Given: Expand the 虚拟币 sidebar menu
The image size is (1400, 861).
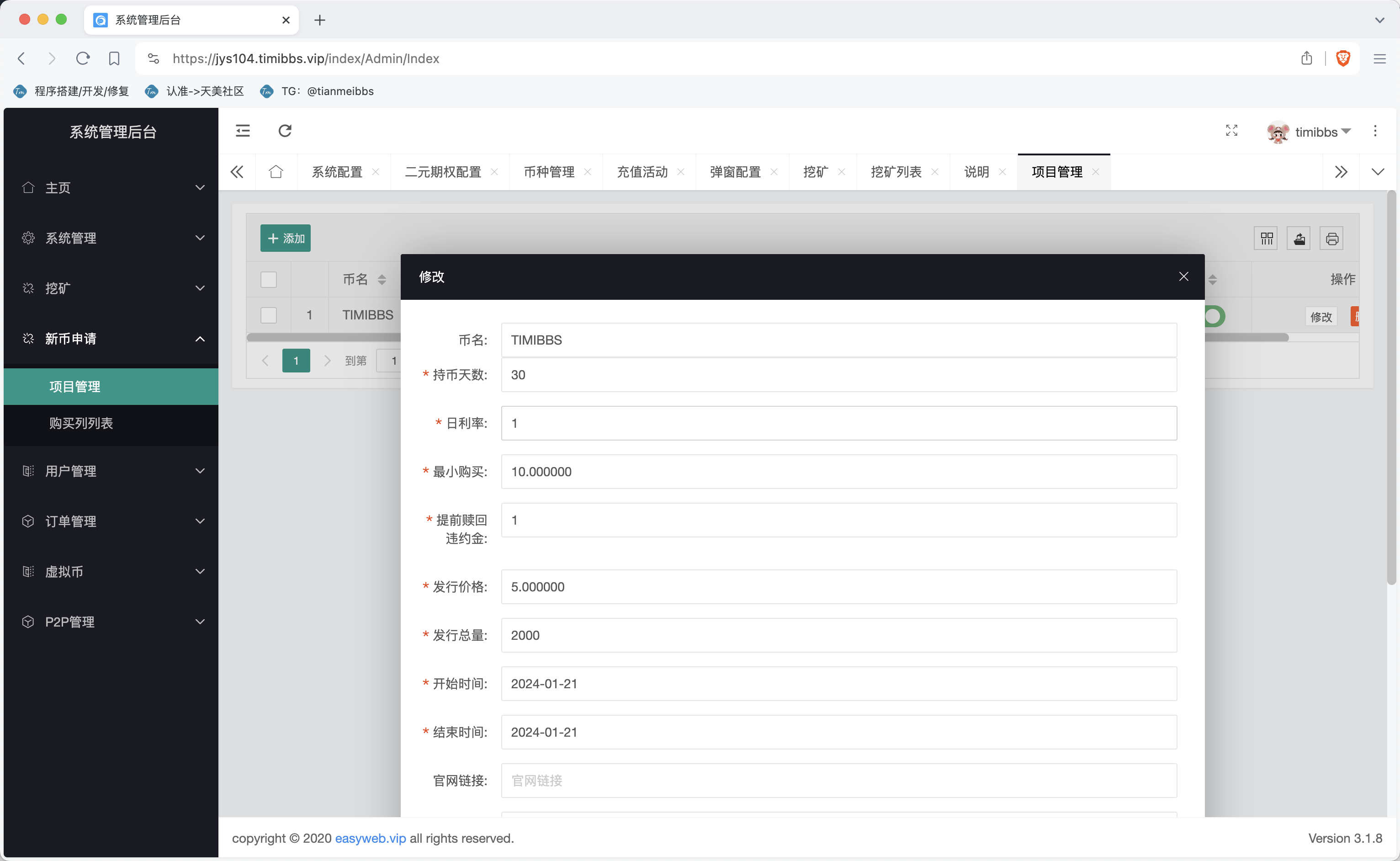Looking at the screenshot, I should [111, 571].
